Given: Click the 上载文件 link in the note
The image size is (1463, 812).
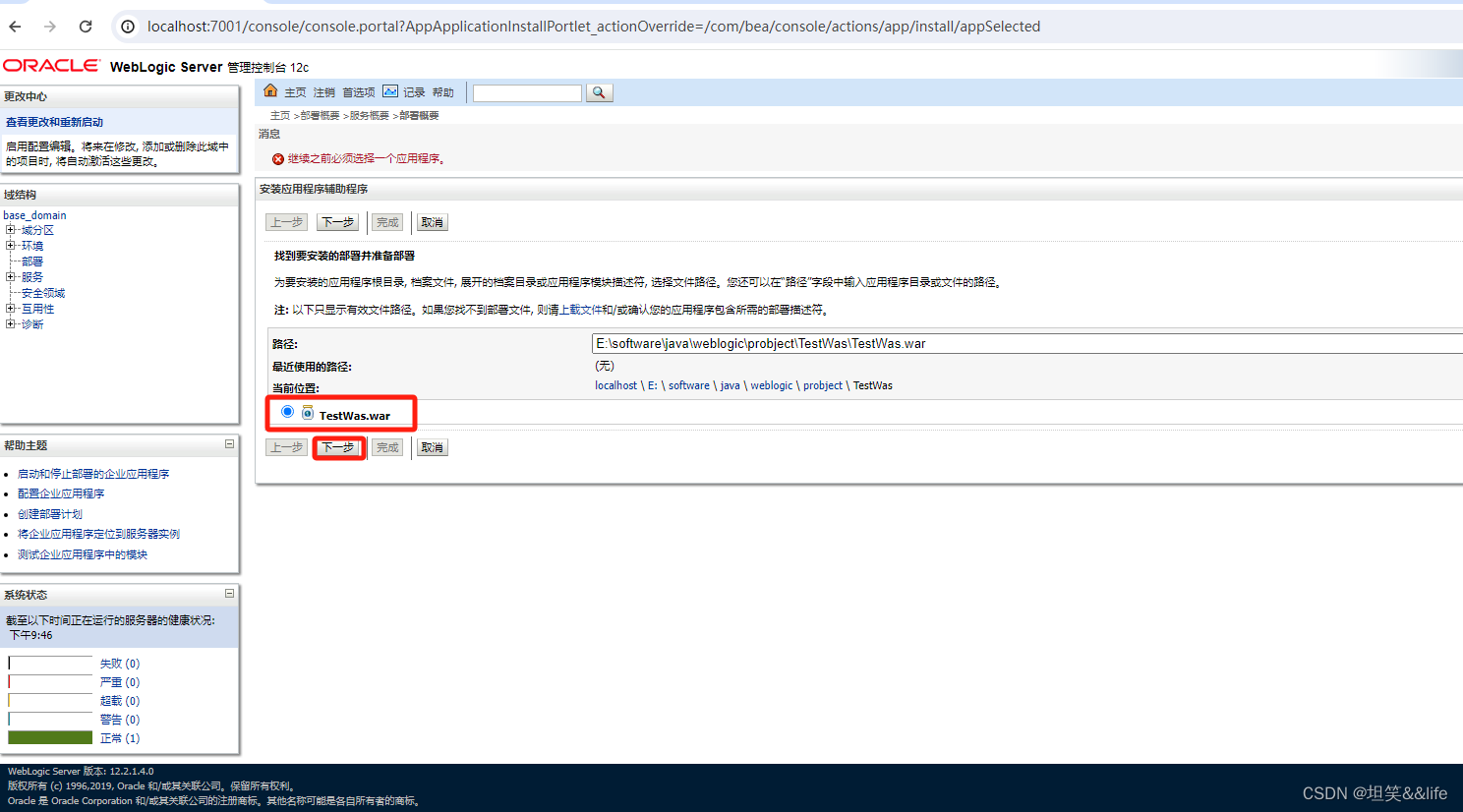Looking at the screenshot, I should tap(581, 310).
